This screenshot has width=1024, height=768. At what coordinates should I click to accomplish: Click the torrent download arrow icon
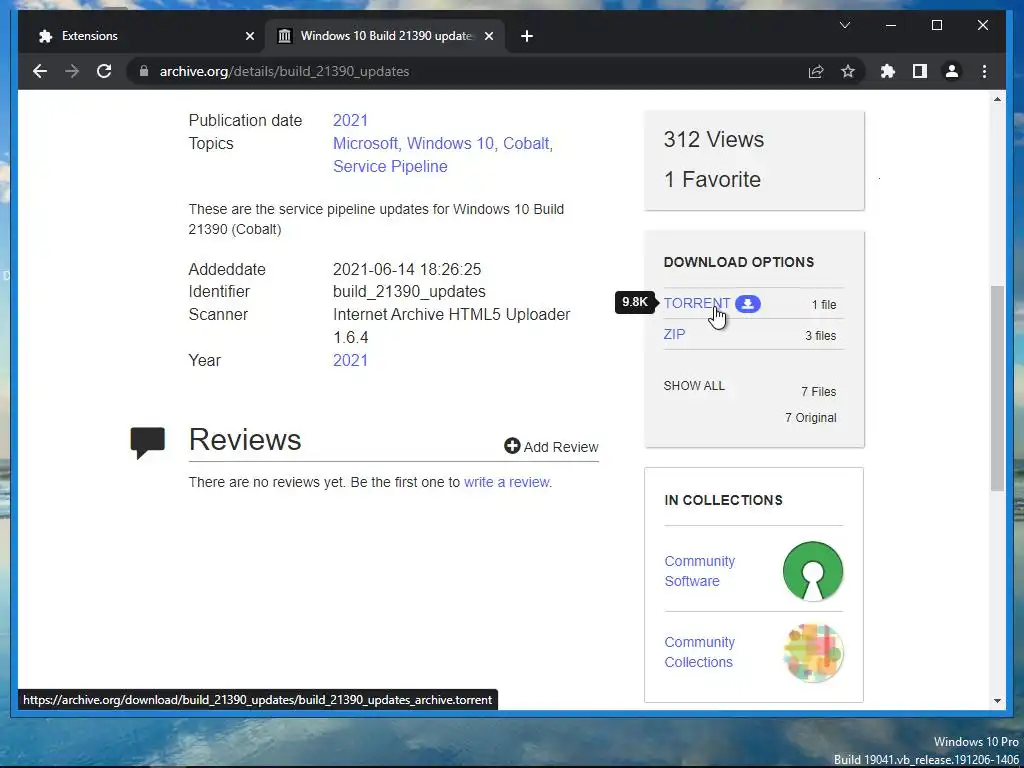748,304
